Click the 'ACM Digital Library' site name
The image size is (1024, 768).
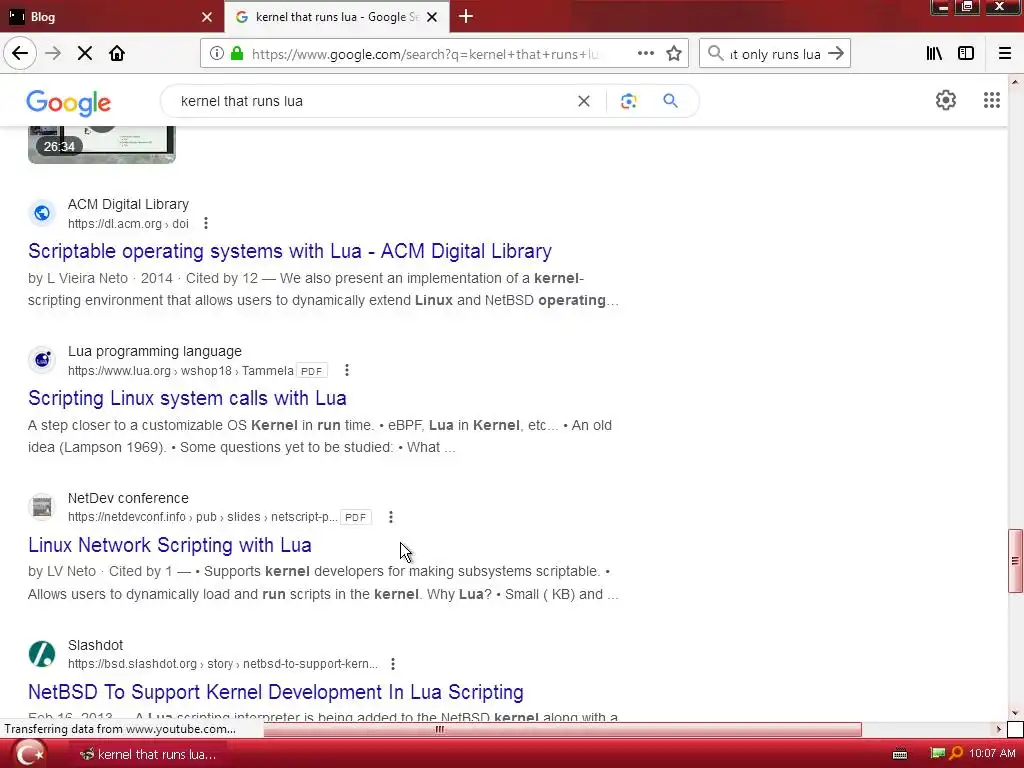tap(129, 204)
